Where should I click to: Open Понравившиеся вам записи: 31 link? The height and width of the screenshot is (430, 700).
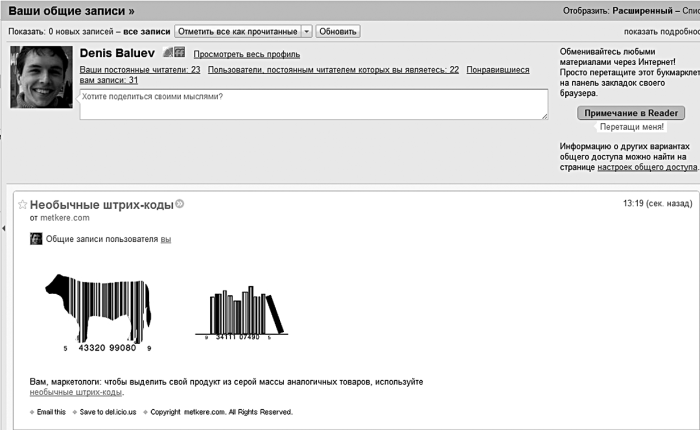(498, 70)
